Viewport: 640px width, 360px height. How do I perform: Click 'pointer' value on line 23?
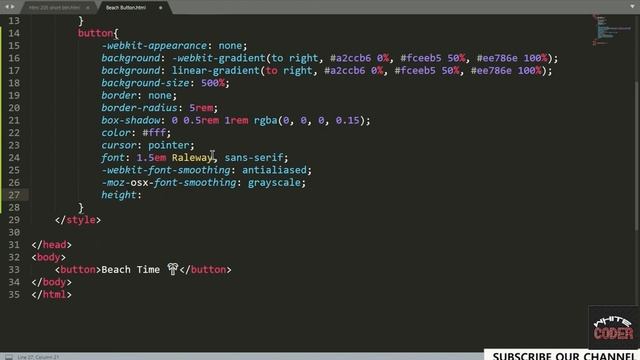pos(169,145)
